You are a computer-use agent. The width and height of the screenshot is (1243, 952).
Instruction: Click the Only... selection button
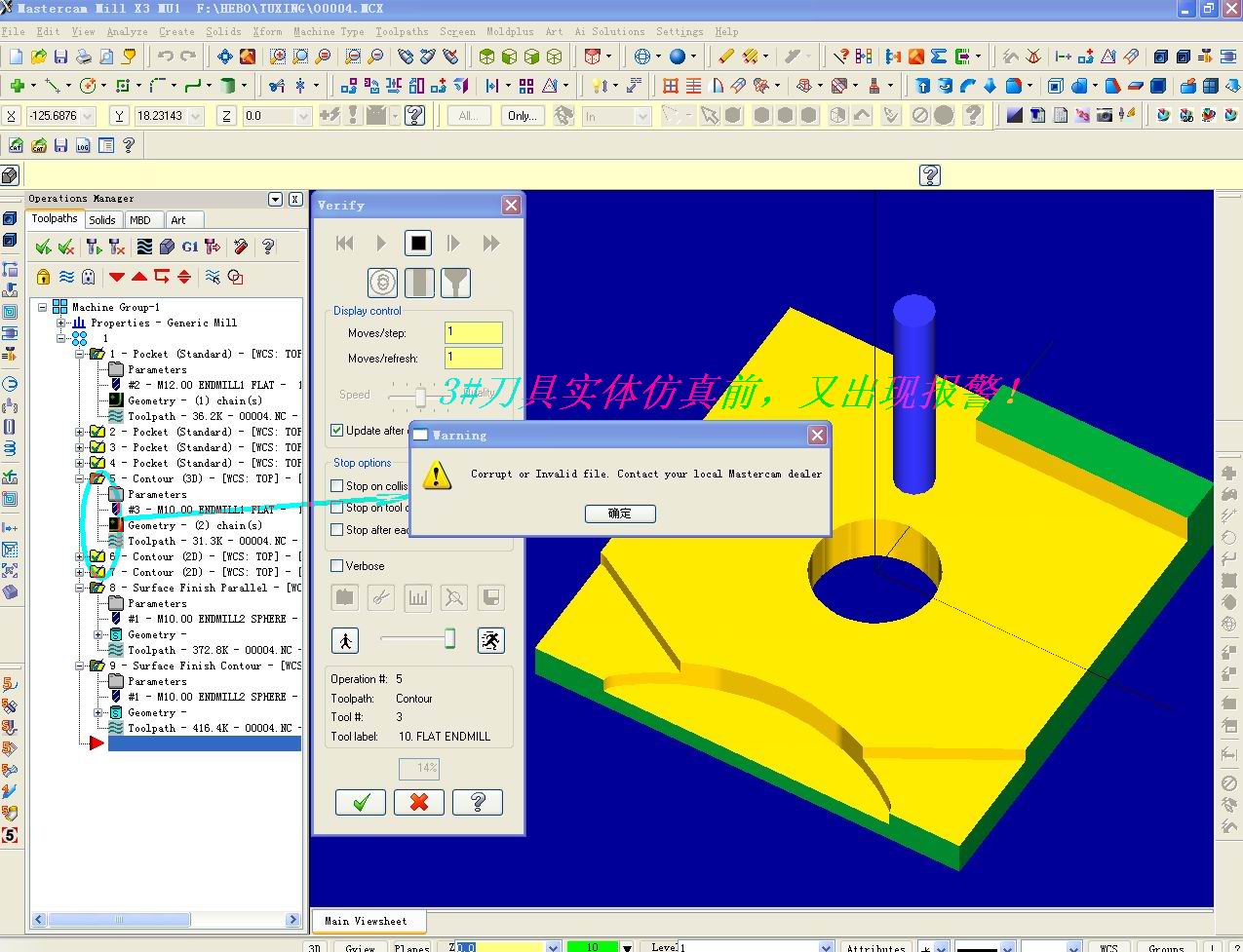523,115
